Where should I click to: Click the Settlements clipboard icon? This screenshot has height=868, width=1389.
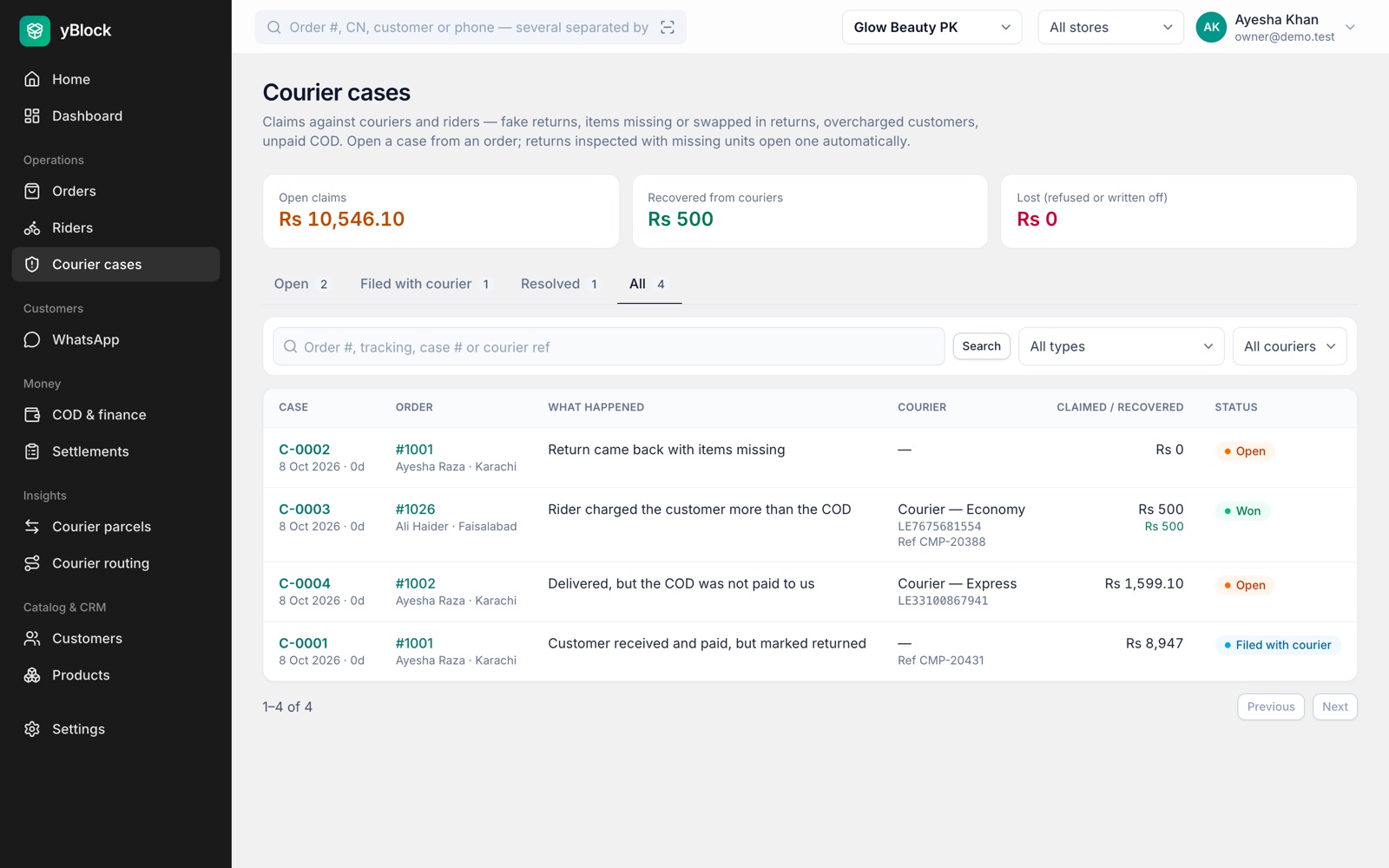(32, 451)
